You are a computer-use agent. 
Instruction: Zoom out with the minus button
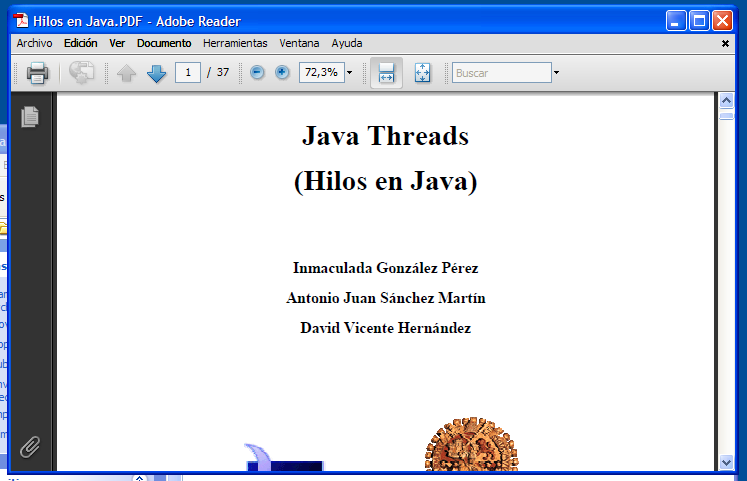tap(257, 72)
